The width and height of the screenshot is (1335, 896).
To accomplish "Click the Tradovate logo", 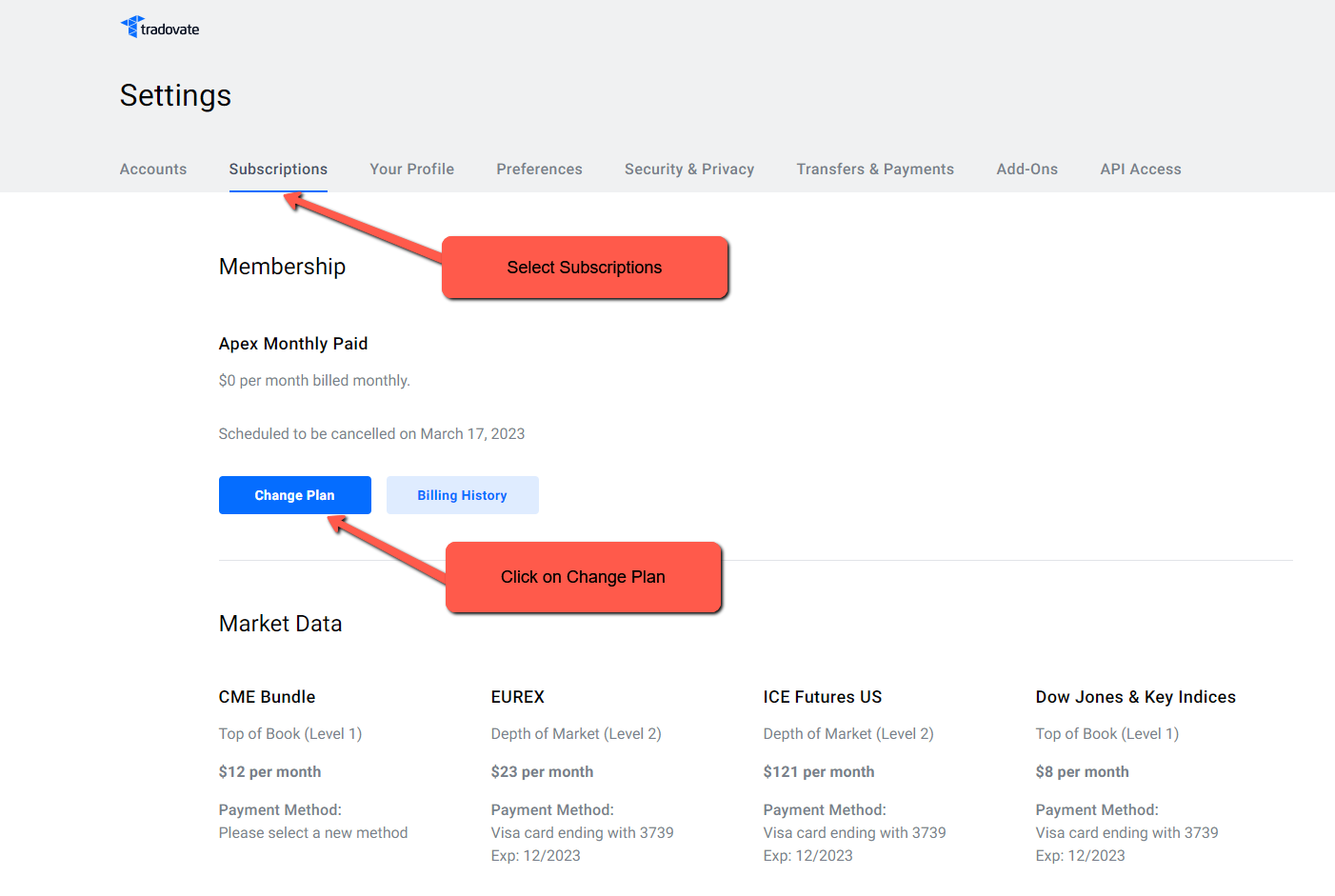I will click(x=160, y=28).
